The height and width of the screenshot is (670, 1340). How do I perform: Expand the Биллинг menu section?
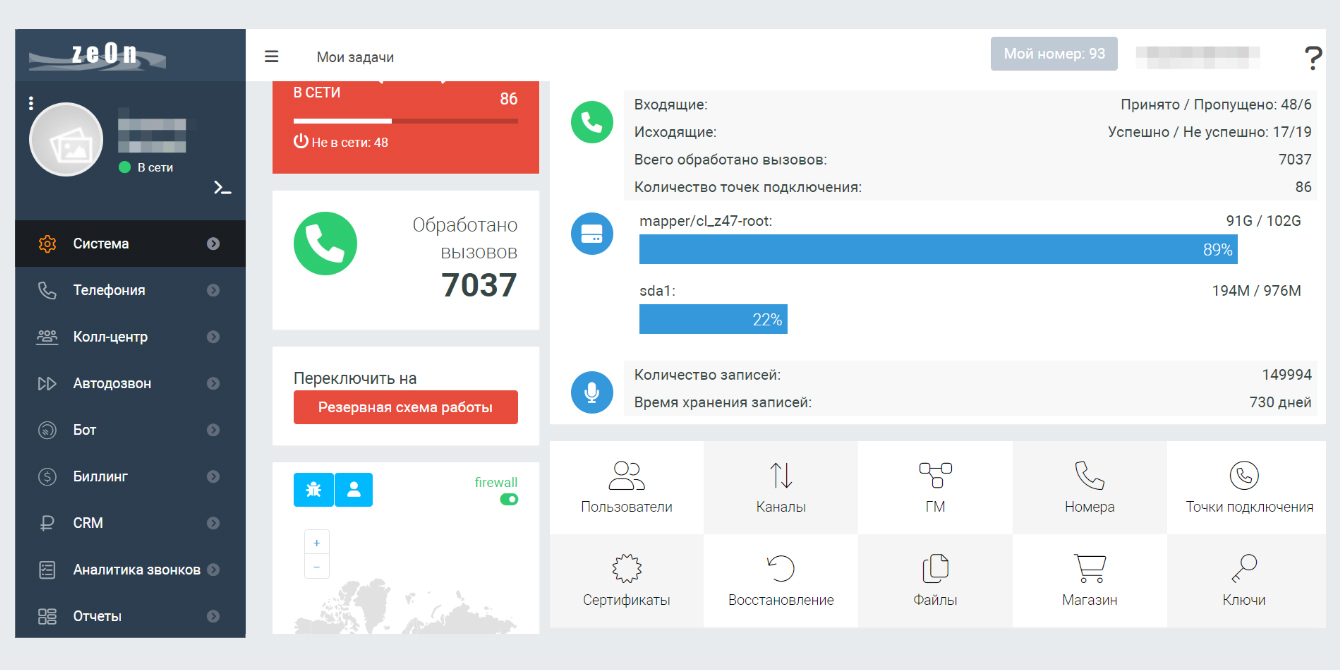[130, 477]
